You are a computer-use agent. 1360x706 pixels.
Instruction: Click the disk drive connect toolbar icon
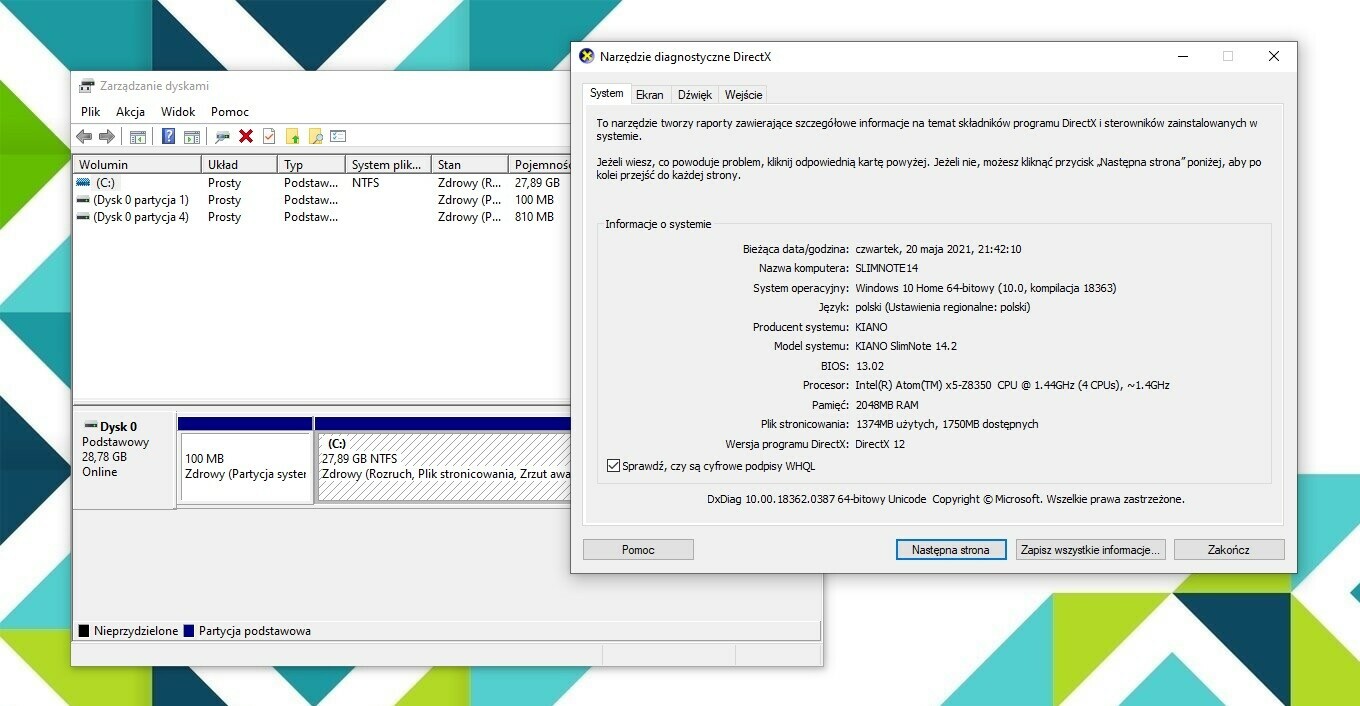(222, 136)
